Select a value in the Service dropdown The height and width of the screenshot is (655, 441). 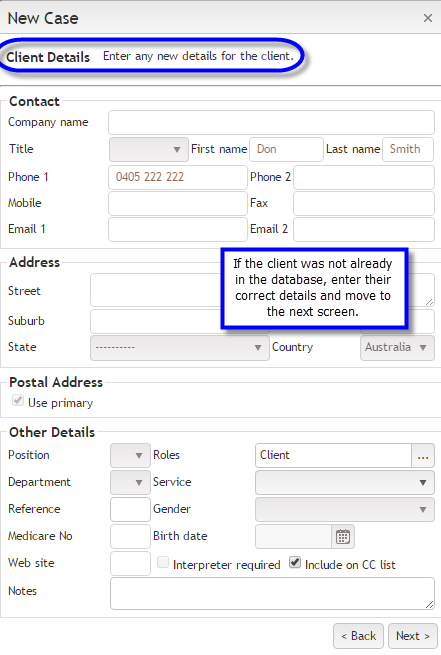(x=345, y=482)
